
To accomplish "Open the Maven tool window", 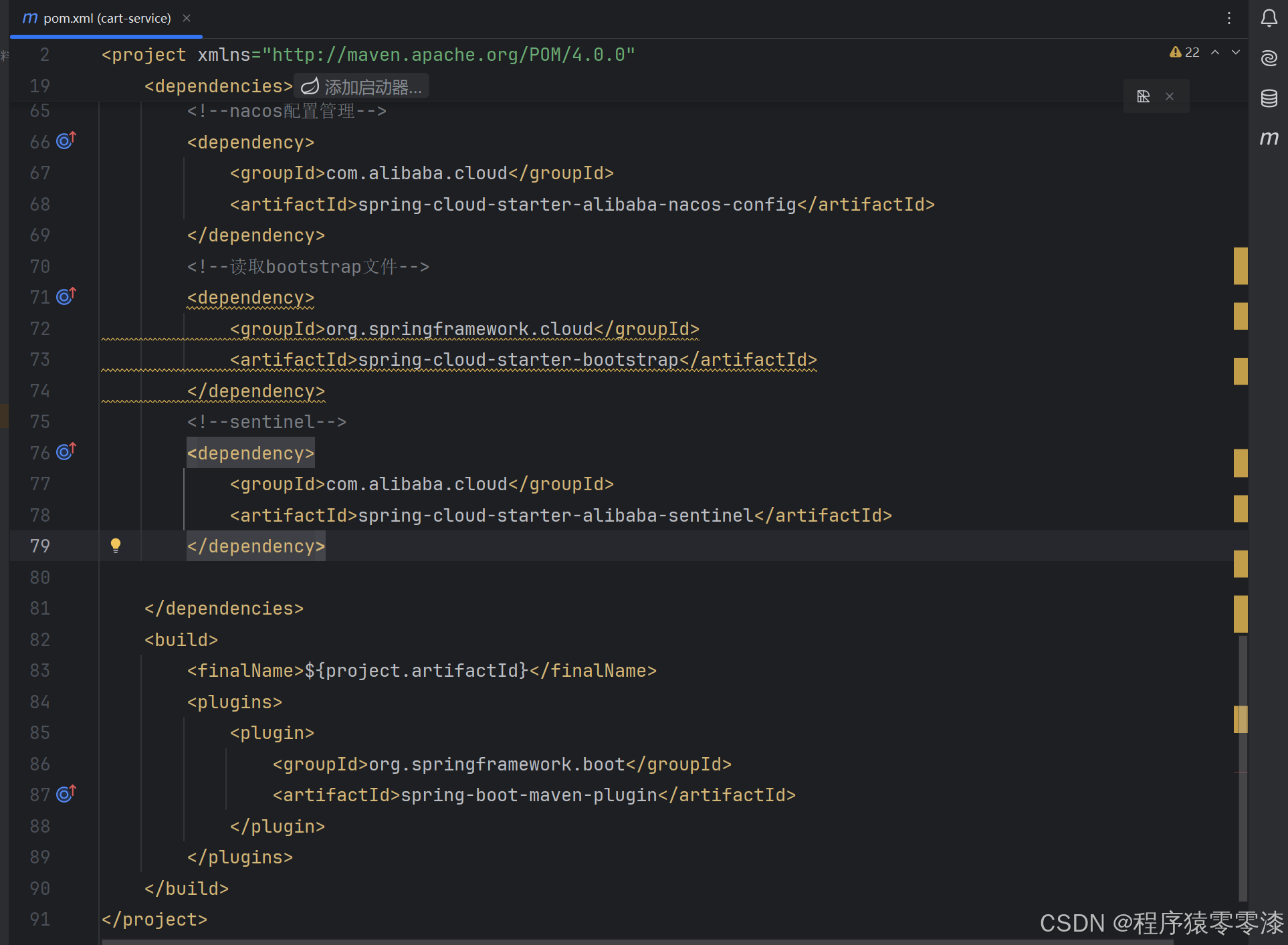I will [x=1269, y=138].
